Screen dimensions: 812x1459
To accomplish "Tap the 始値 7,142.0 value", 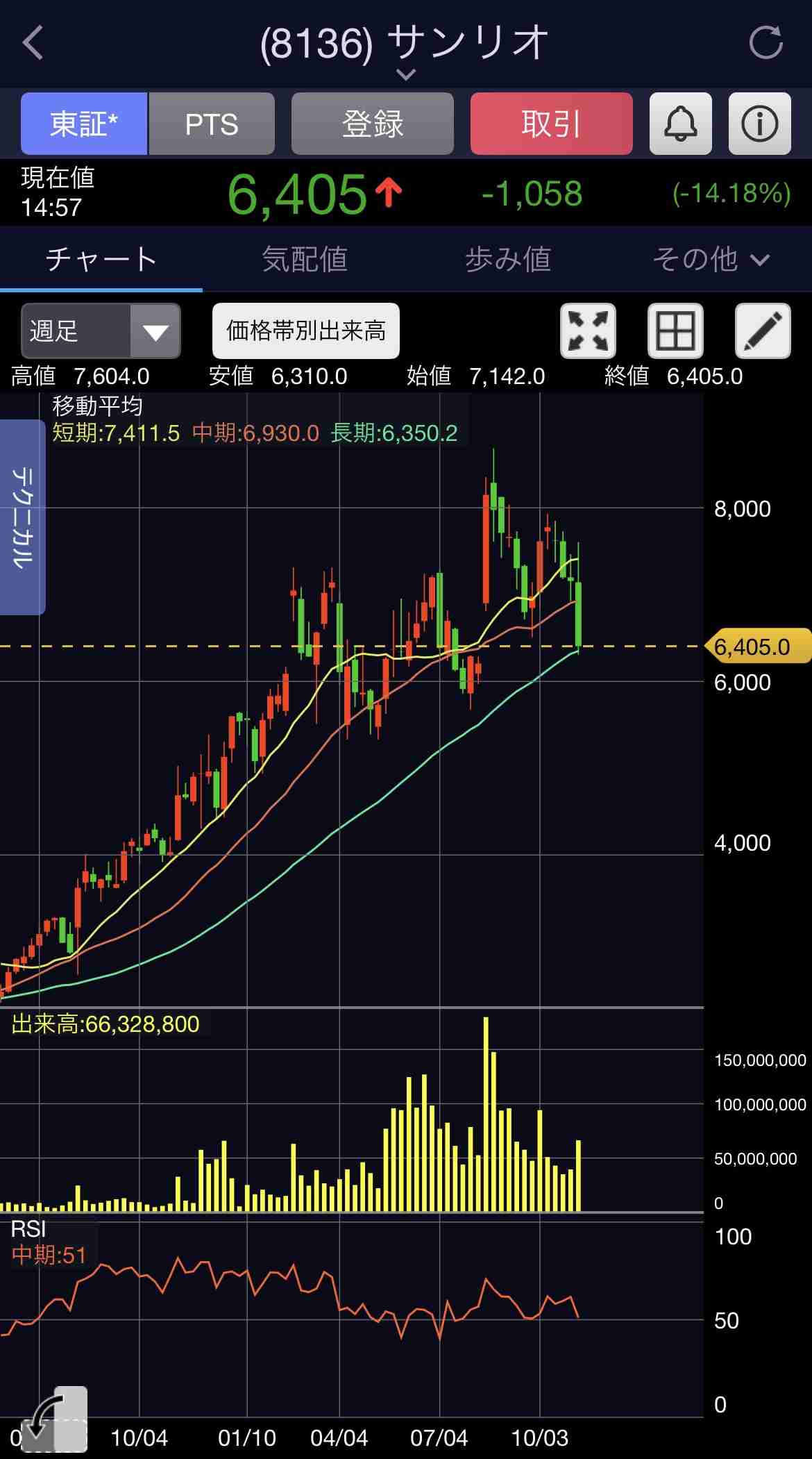I will pyautogui.click(x=476, y=376).
